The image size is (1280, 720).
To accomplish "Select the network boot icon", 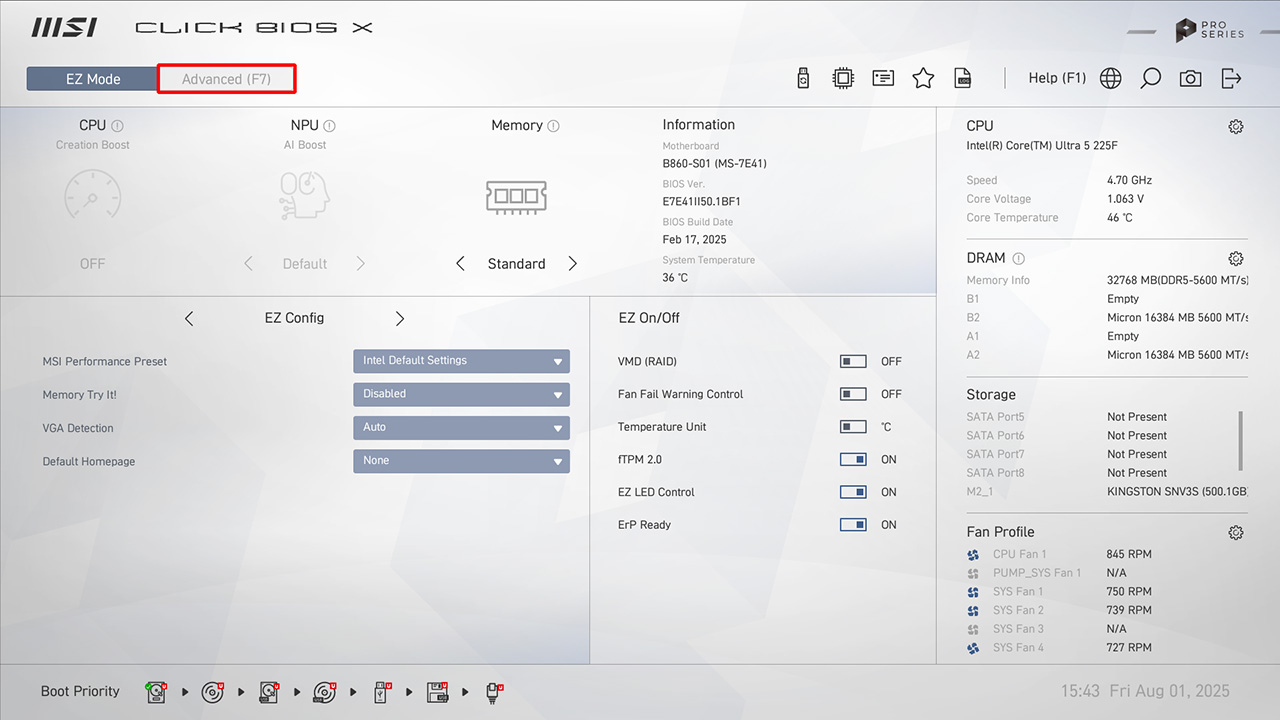I will tap(494, 691).
